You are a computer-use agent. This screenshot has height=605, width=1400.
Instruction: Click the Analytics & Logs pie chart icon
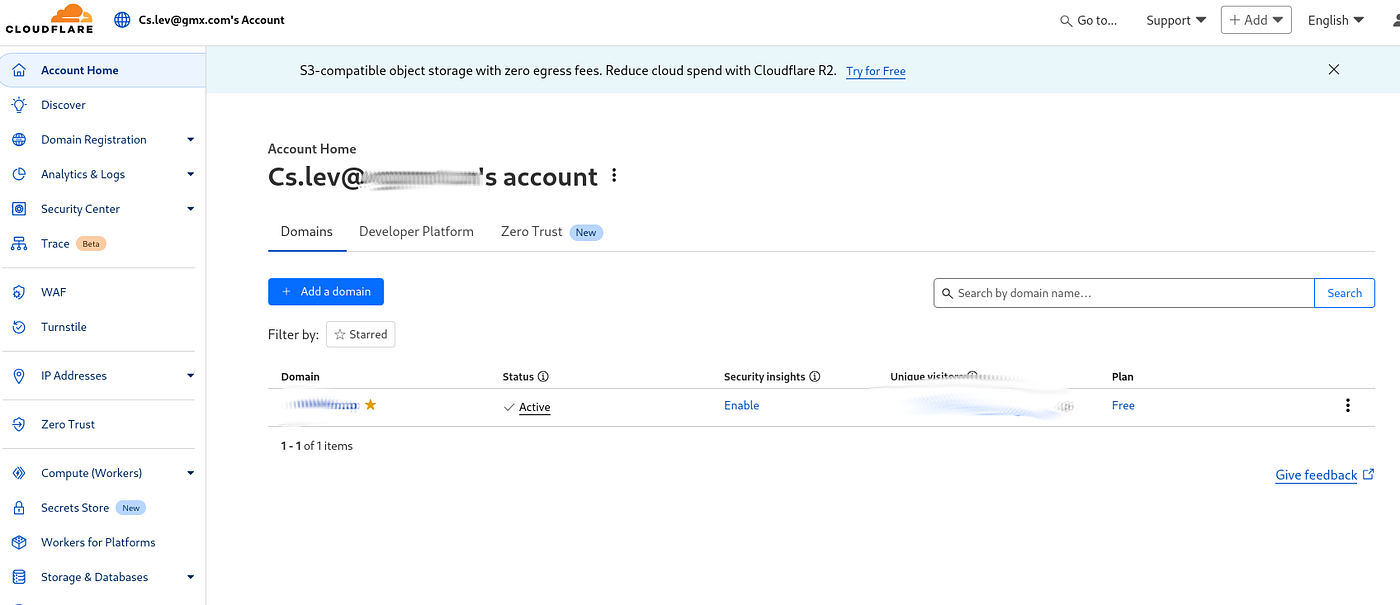(19, 174)
